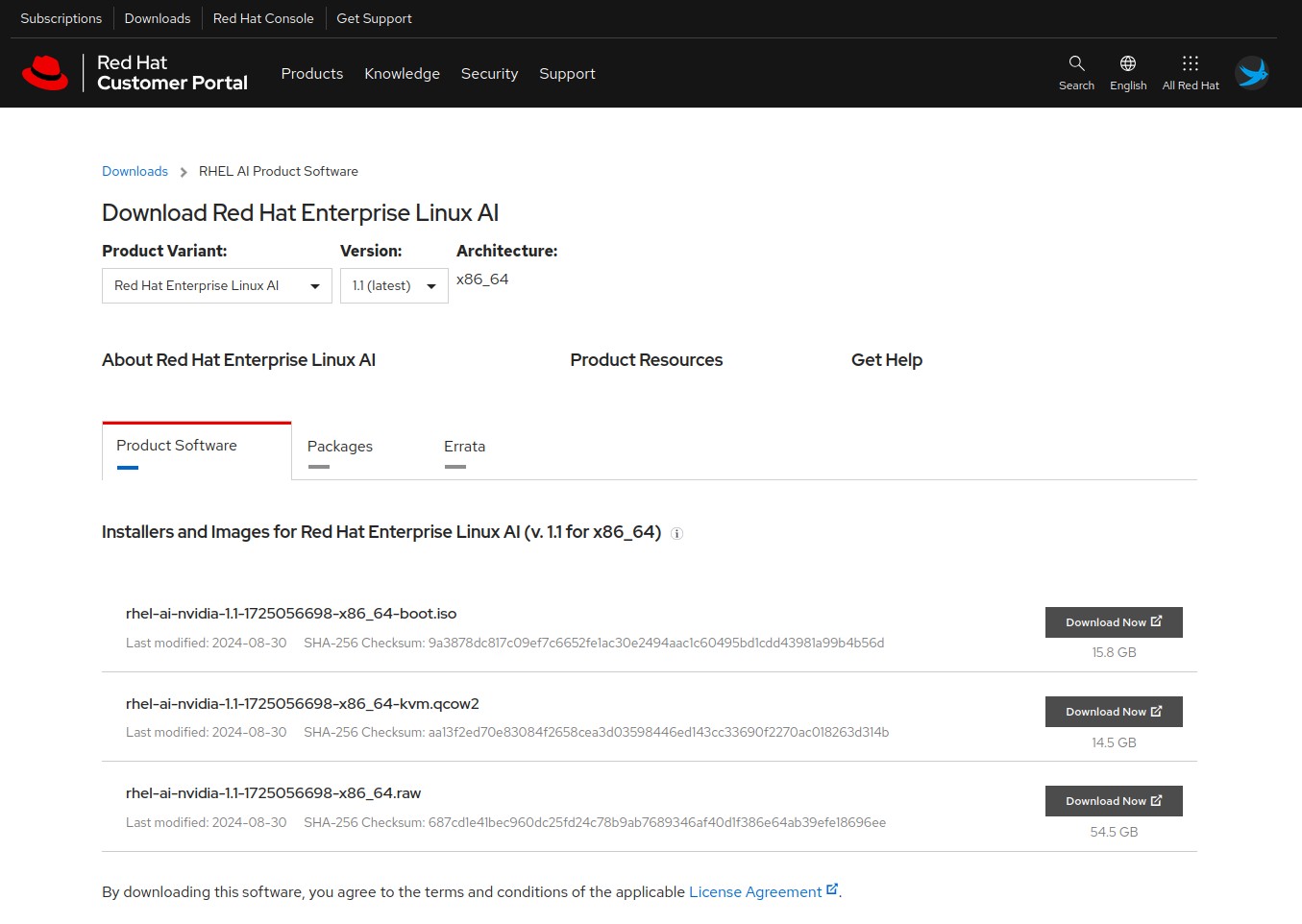The image size is (1302, 924).
Task: Click Download Red Hat Enterprise Linux AI heading
Action: tap(301, 213)
